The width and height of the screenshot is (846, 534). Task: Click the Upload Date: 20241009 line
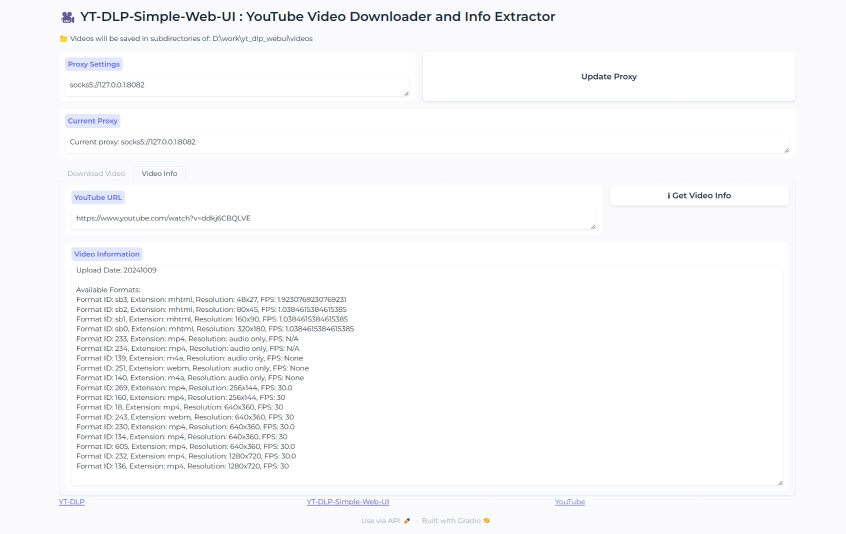point(116,270)
